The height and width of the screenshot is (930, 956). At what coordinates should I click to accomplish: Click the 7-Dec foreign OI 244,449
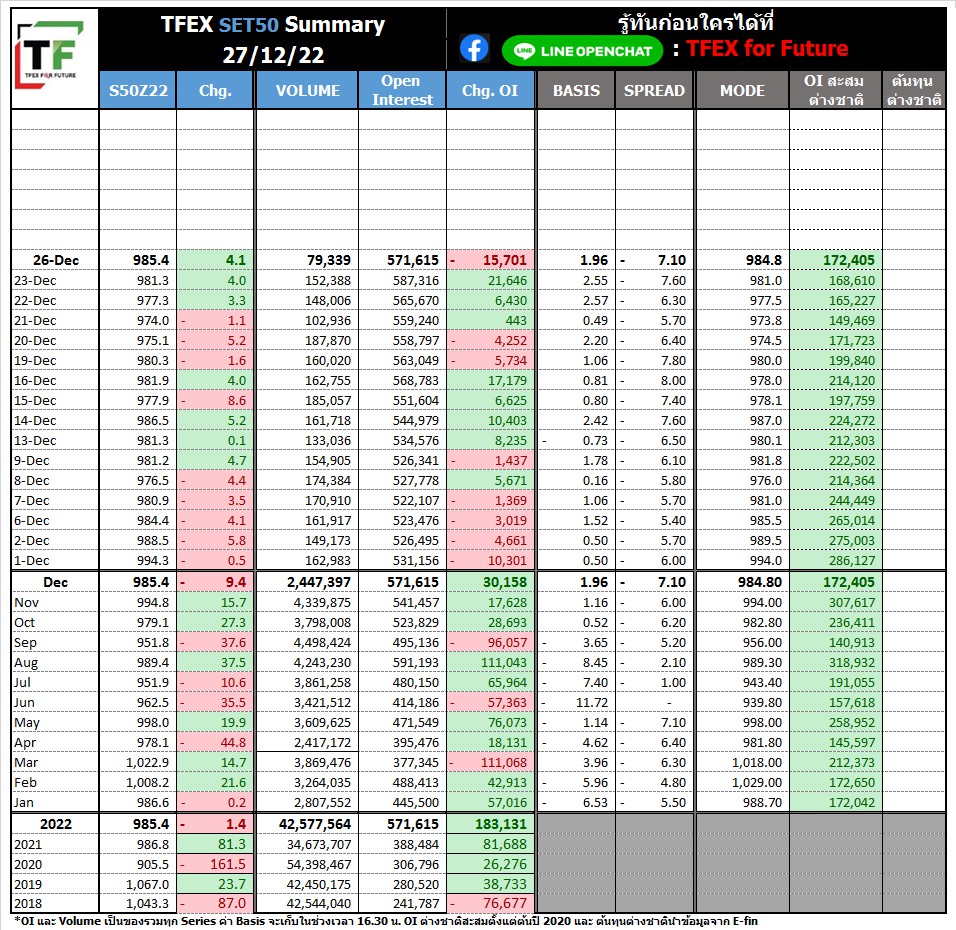pos(852,501)
